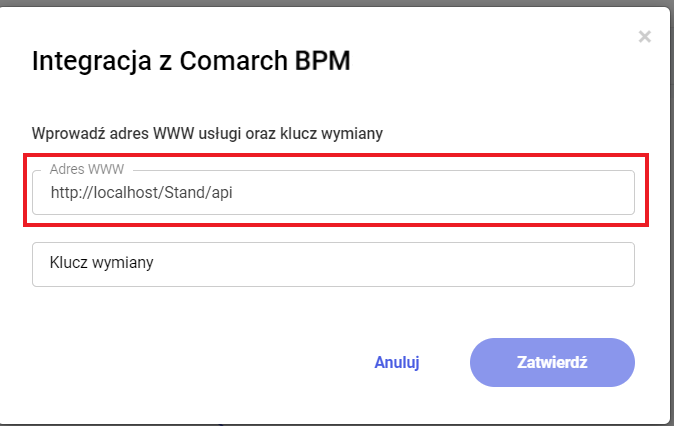Click the 'api' ending of the address
This screenshot has width=674, height=426.
(x=220, y=193)
